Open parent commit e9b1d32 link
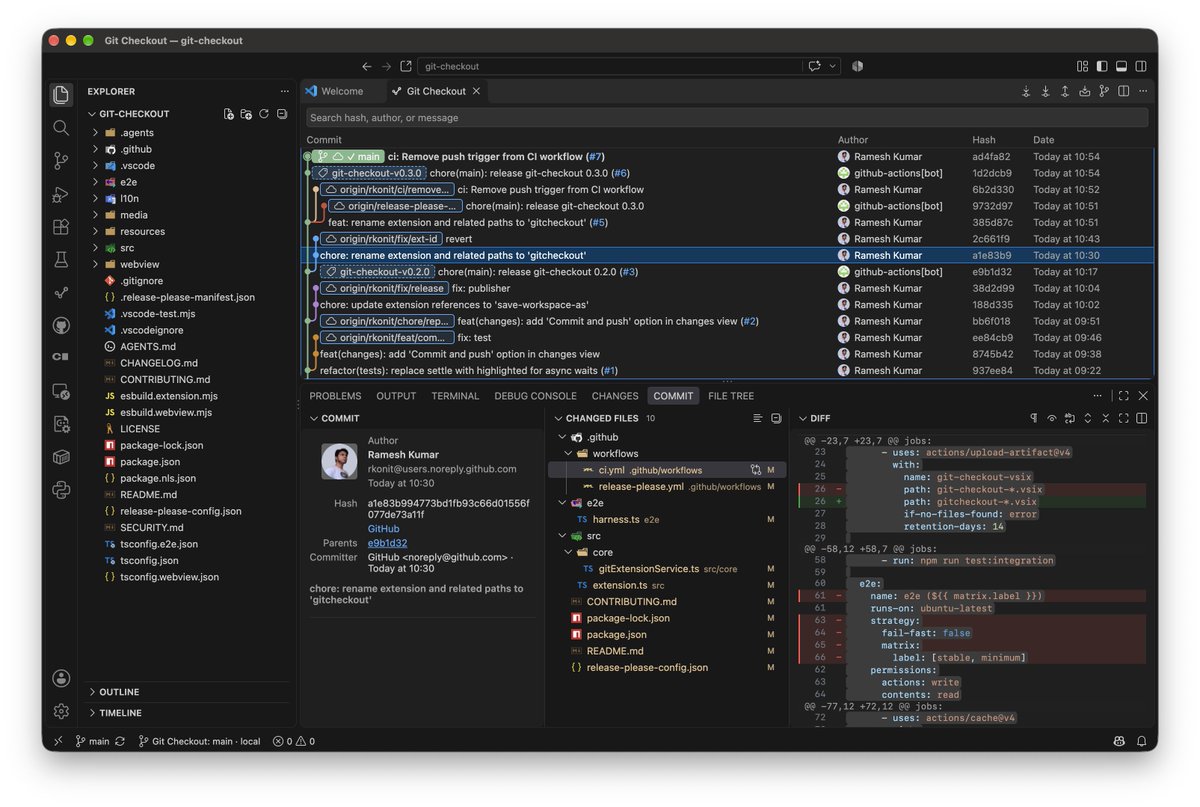 pyautogui.click(x=387, y=543)
